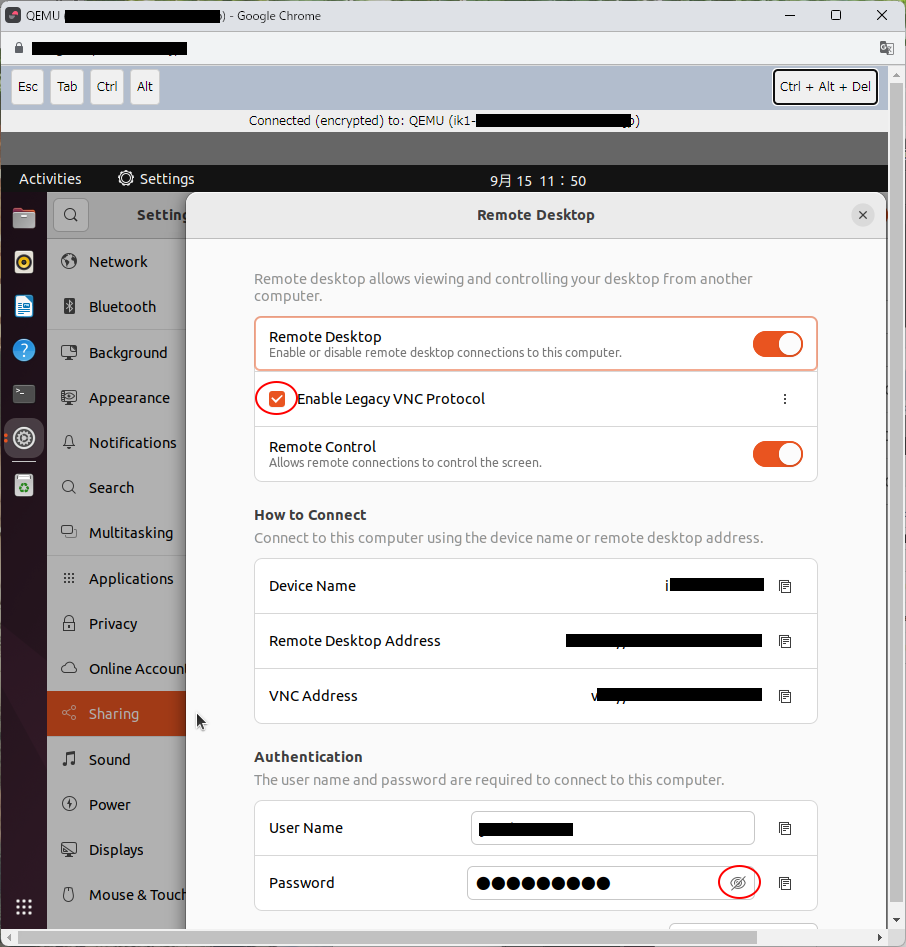
Task: Toggle the Alt key button
Action: click(x=145, y=86)
